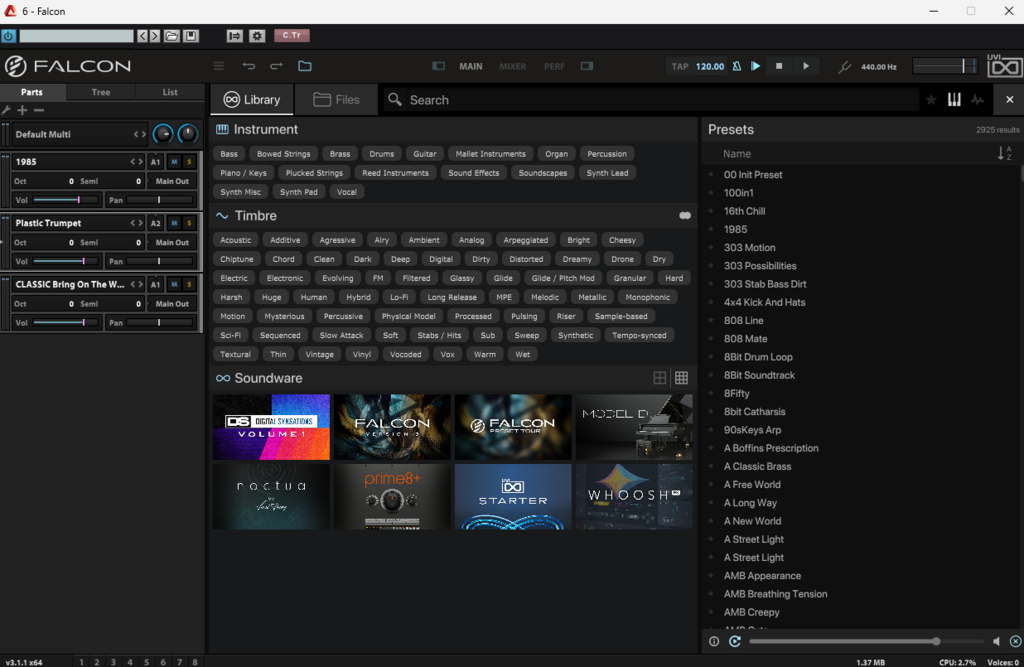Viewport: 1024px width, 667px height.
Task: Adjust the 1985 part Vol slider
Action: point(65,200)
